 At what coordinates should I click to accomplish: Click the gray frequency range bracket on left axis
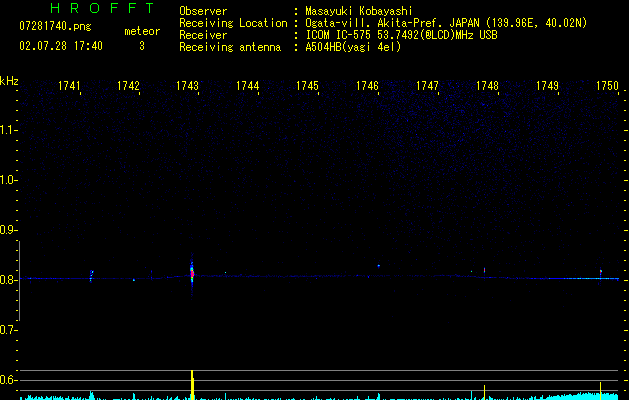coord(19,281)
